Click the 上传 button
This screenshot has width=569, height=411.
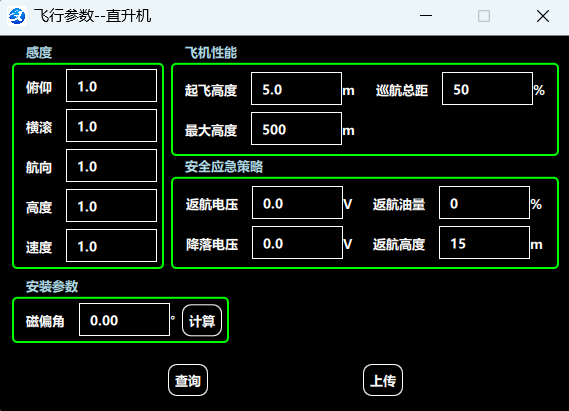click(383, 380)
